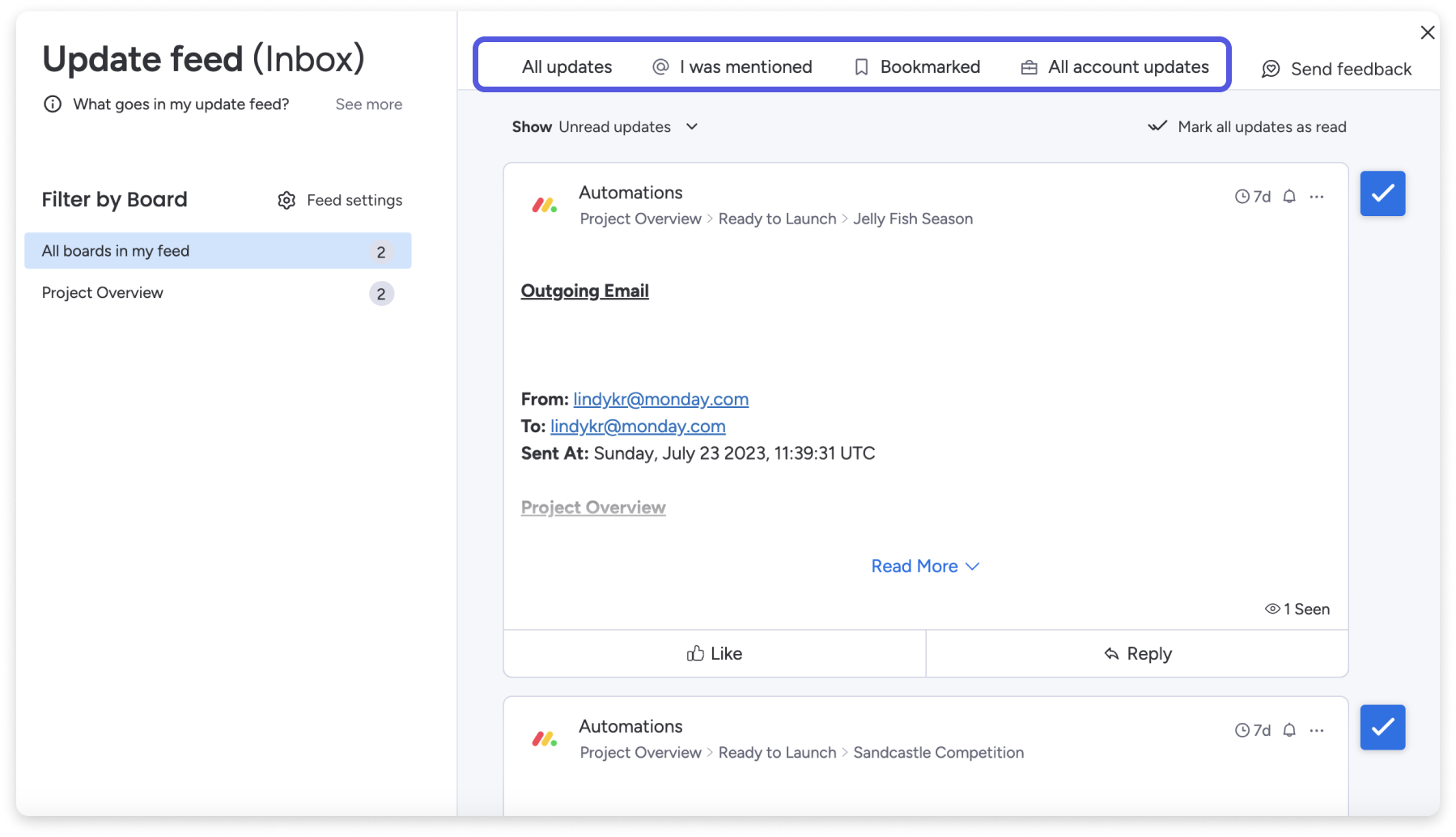Mark Jelly Fish Season update as read checkbox
The height and width of the screenshot is (837, 1456).
click(x=1382, y=193)
